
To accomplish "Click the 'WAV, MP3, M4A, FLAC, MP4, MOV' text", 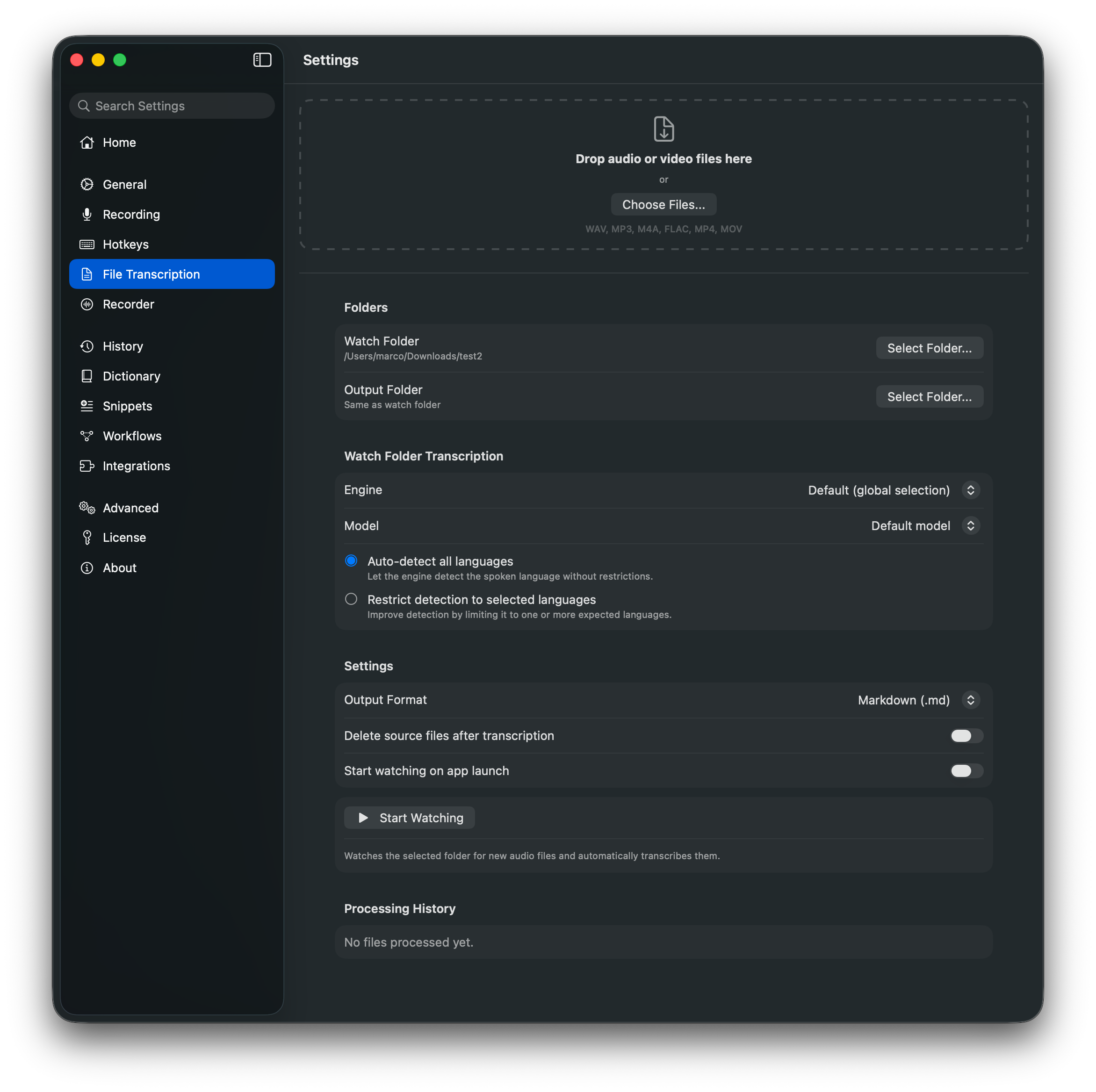I will tap(664, 229).
